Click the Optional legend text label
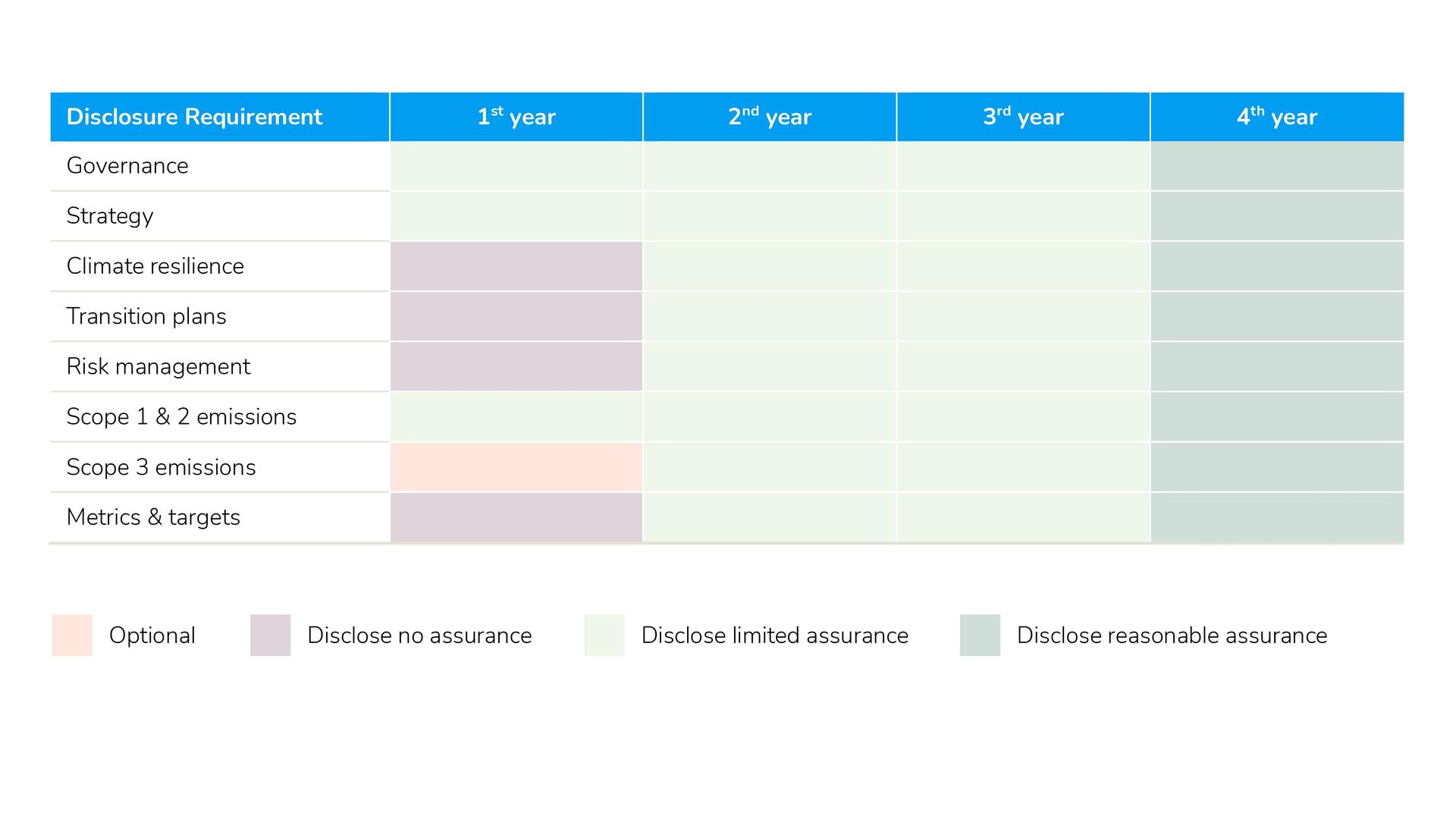This screenshot has width=1456, height=819. tap(152, 635)
